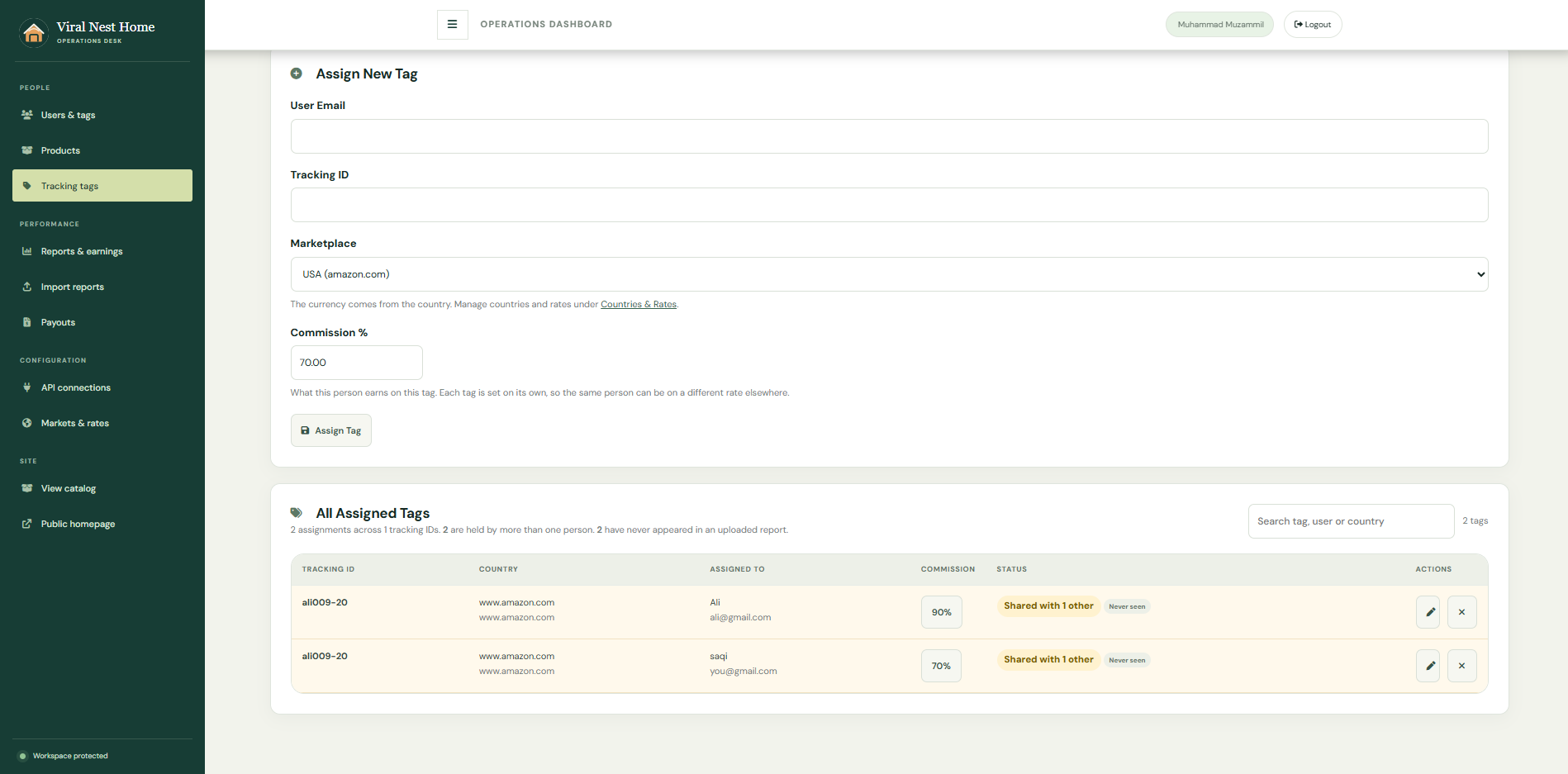This screenshot has height=774, width=1568.
Task: Open Products in sidebar
Action: point(102,150)
